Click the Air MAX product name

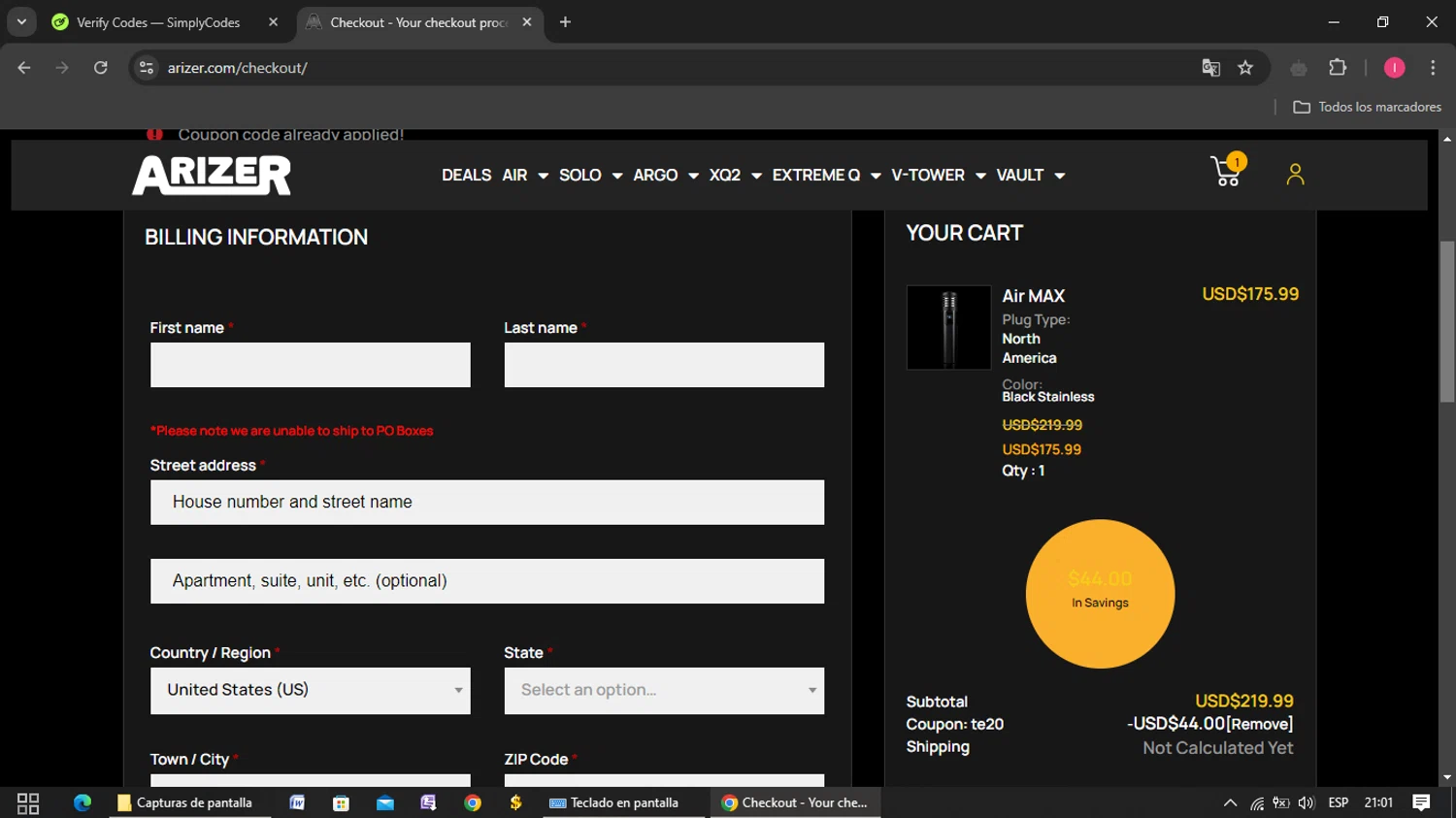[1033, 296]
